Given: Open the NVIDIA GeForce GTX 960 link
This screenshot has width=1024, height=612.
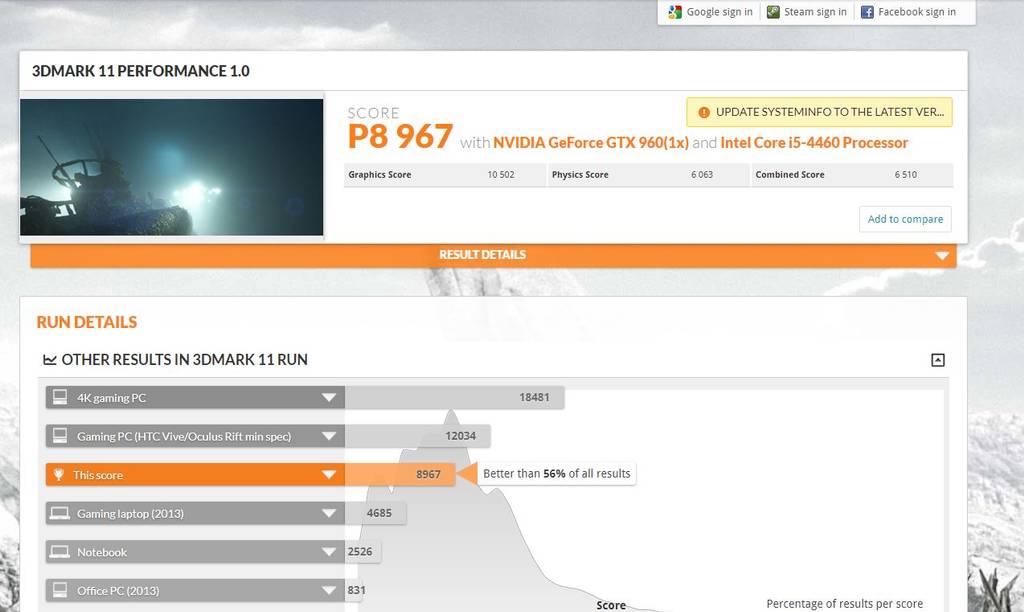Looking at the screenshot, I should pyautogui.click(x=590, y=143).
